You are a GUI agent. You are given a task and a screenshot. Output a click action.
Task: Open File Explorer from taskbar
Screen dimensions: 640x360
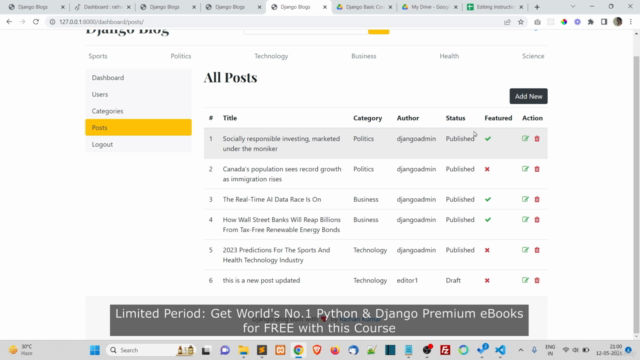click(244, 350)
